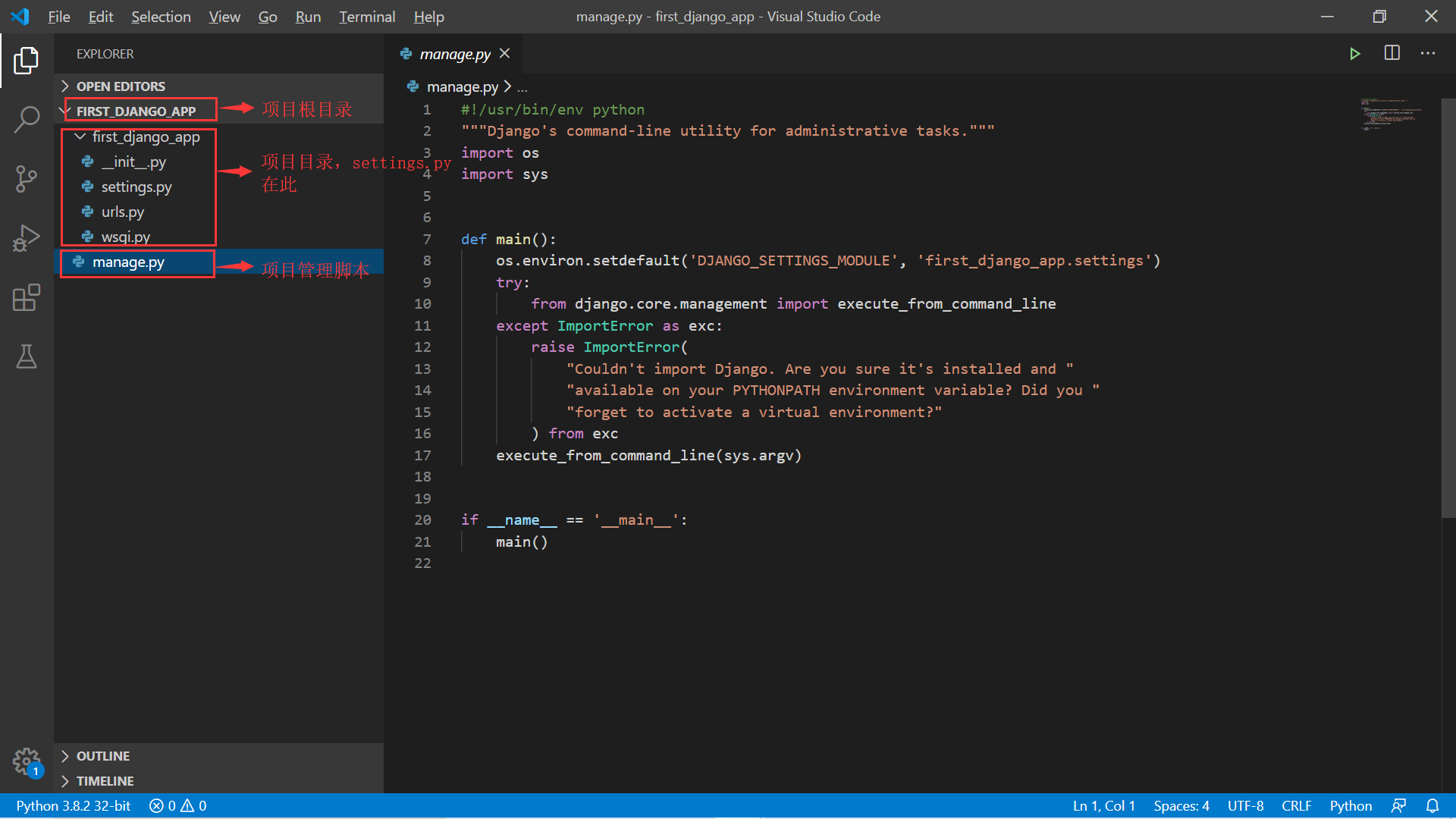Open the File menu
This screenshot has height=819, width=1456.
click(59, 17)
